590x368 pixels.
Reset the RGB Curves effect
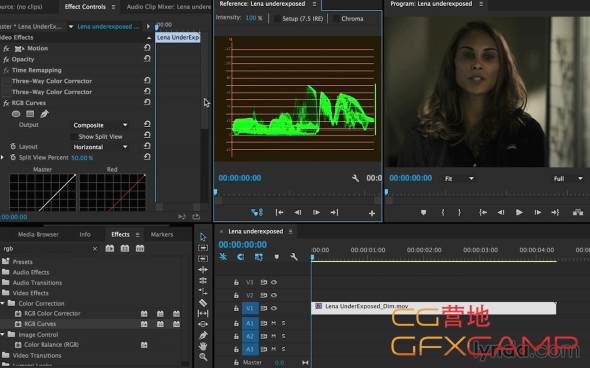tap(147, 102)
